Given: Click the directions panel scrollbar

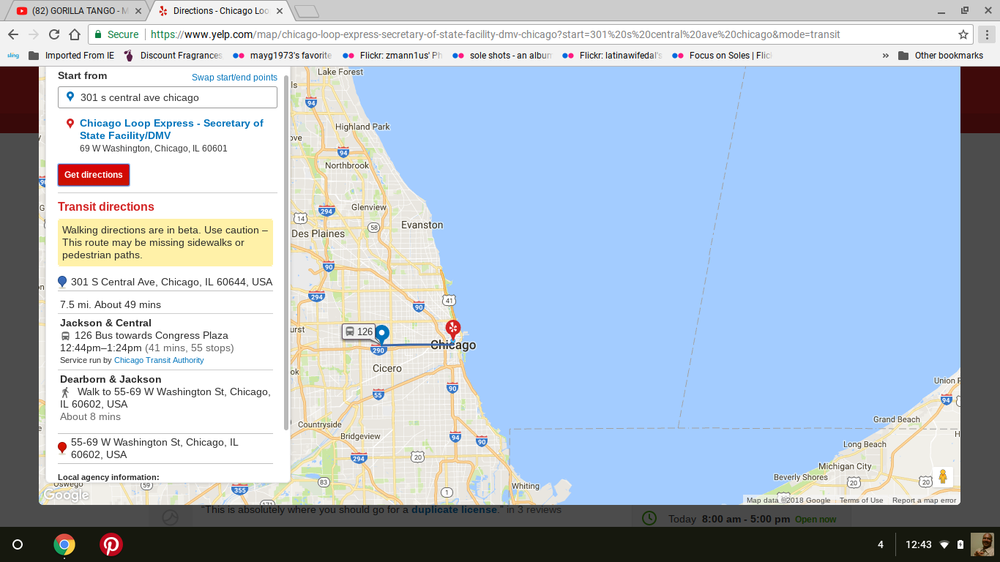Looking at the screenshot, I should click(286, 250).
